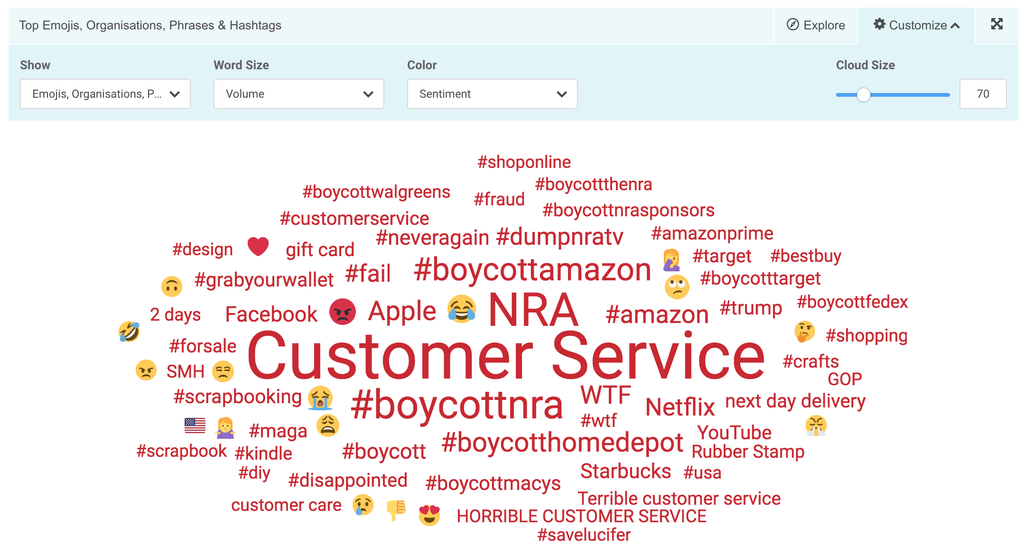This screenshot has width=1024, height=555.
Task: Click the heart-eyes face emoji
Action: click(x=430, y=516)
